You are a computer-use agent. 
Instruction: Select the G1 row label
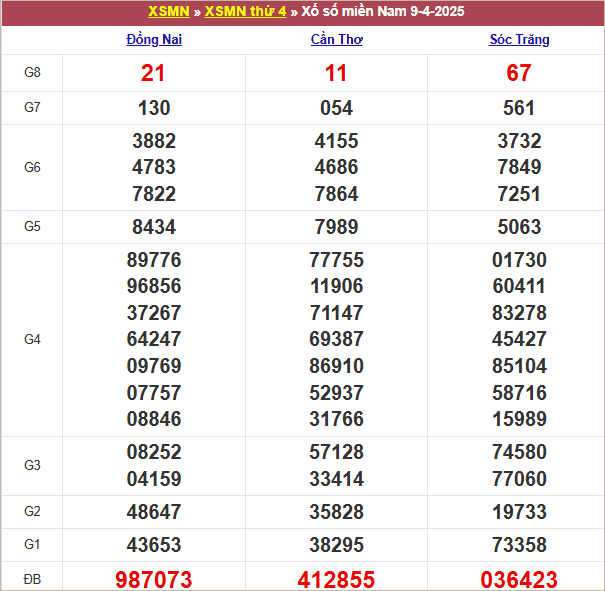(x=32, y=544)
